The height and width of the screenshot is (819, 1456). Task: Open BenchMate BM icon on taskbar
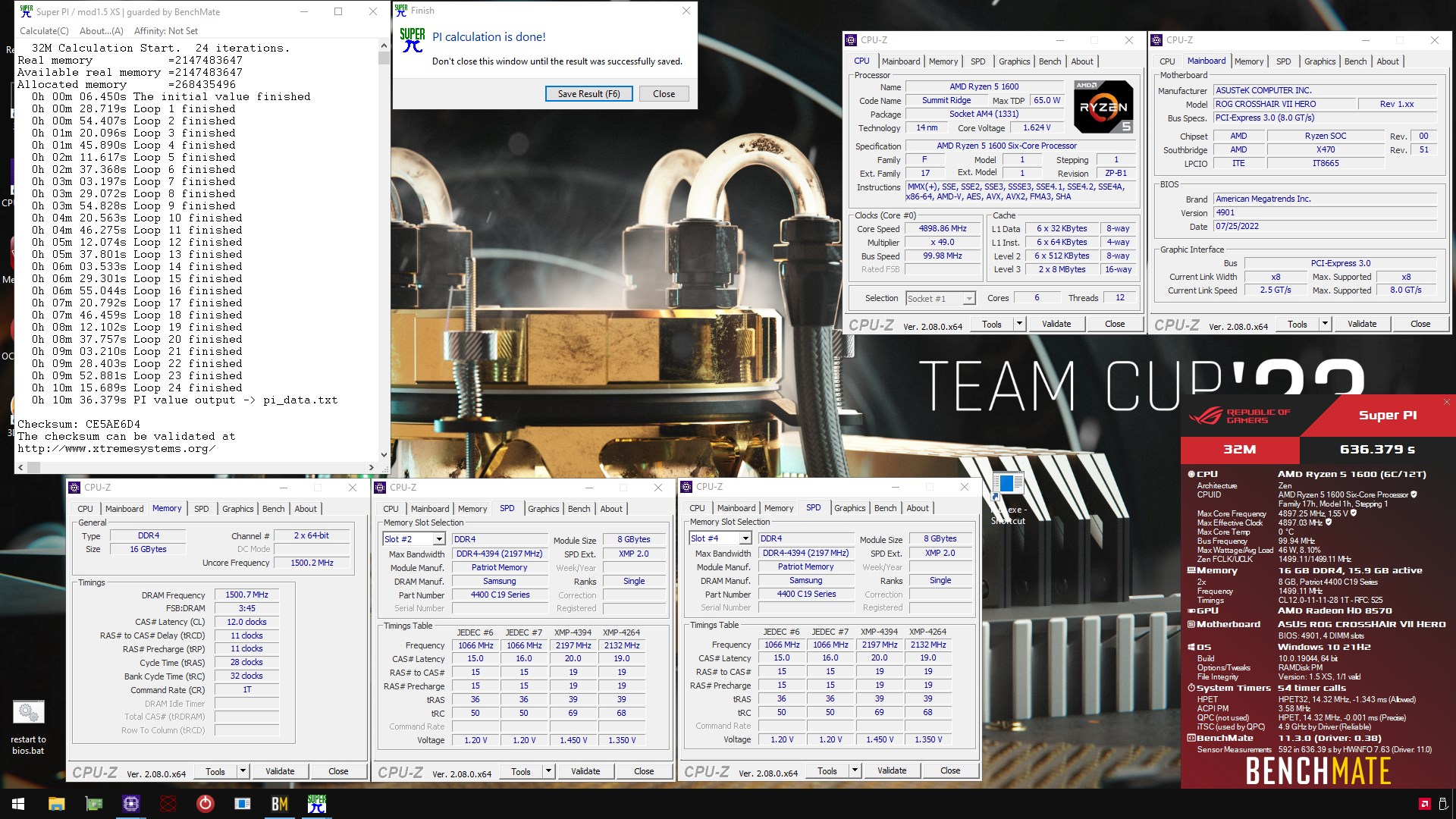coord(279,804)
